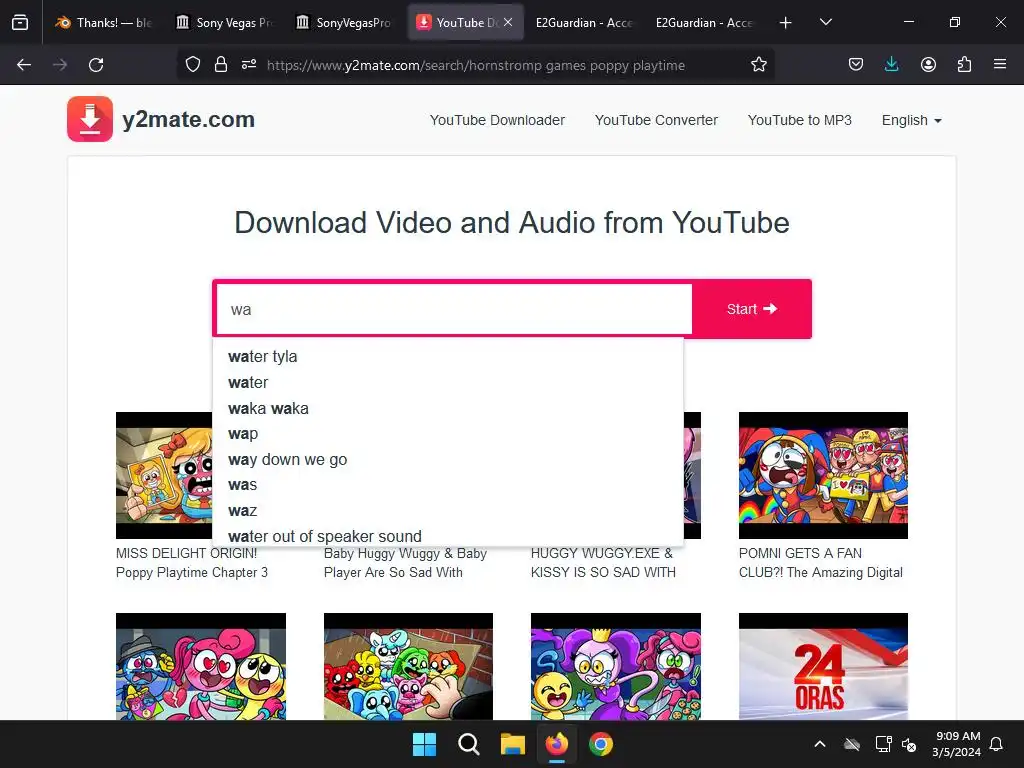Open the POMNI GETS A FAN CLUB thumbnail
Viewport: 1024px width, 768px height.
point(823,475)
